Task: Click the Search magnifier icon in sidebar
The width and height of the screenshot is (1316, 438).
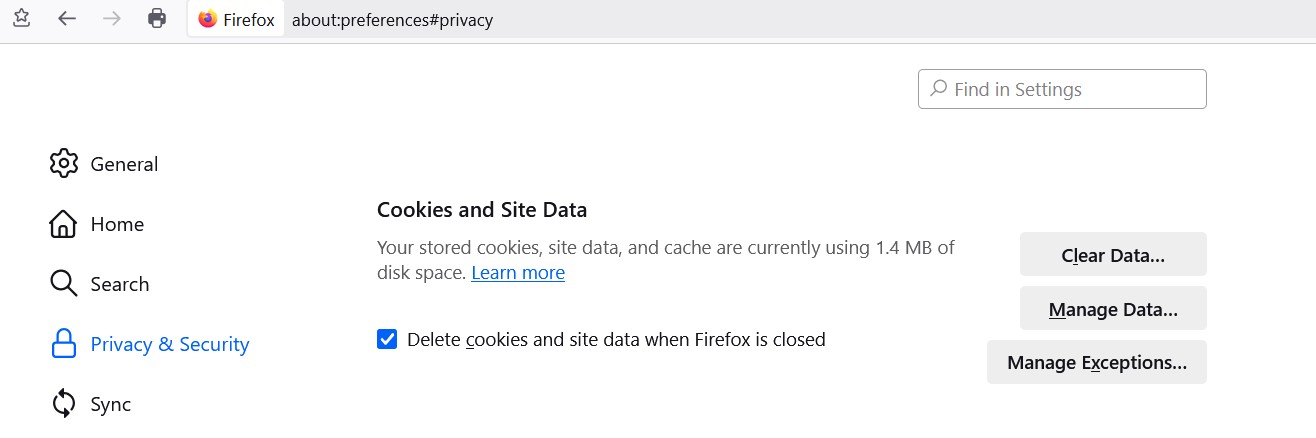Action: pos(63,284)
